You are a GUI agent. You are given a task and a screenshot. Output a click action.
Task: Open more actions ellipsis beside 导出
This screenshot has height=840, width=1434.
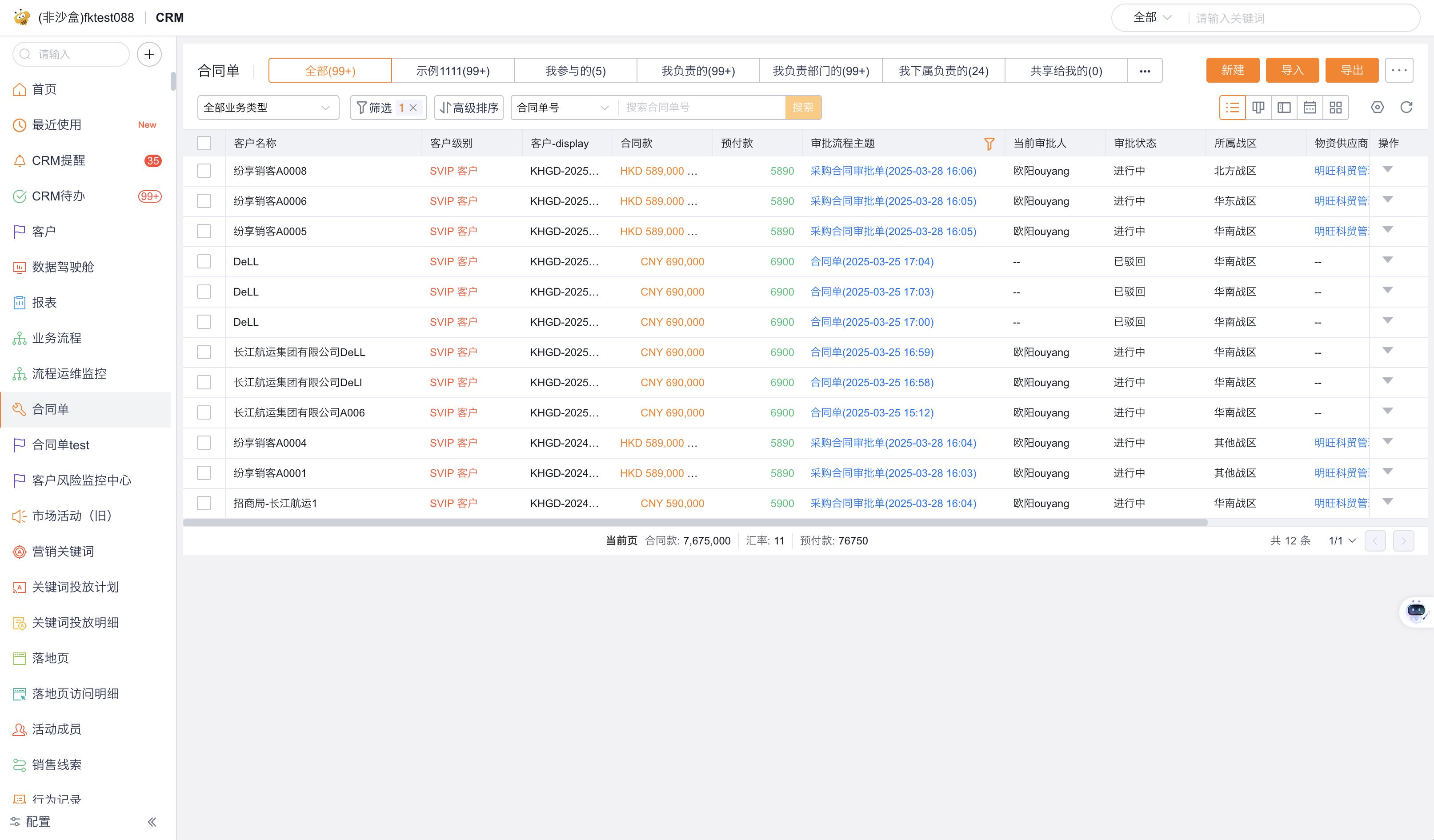tap(1399, 70)
